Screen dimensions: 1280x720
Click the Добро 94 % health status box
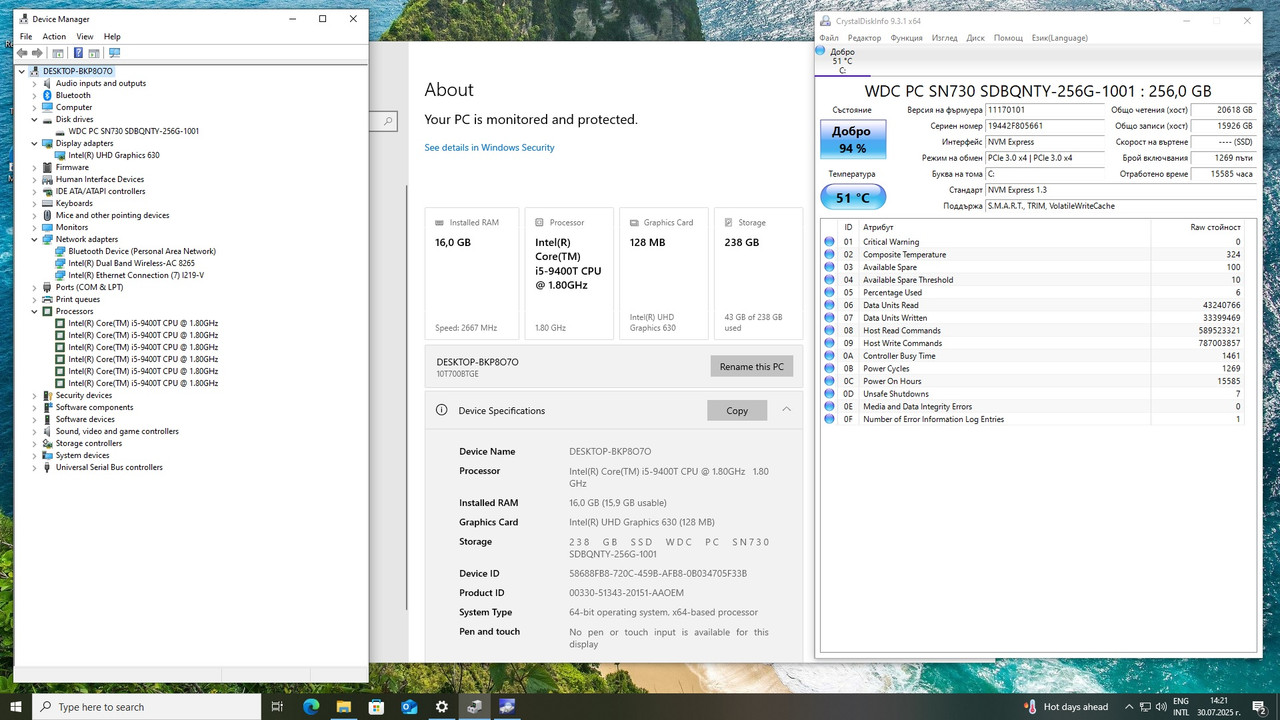pyautogui.click(x=852, y=140)
